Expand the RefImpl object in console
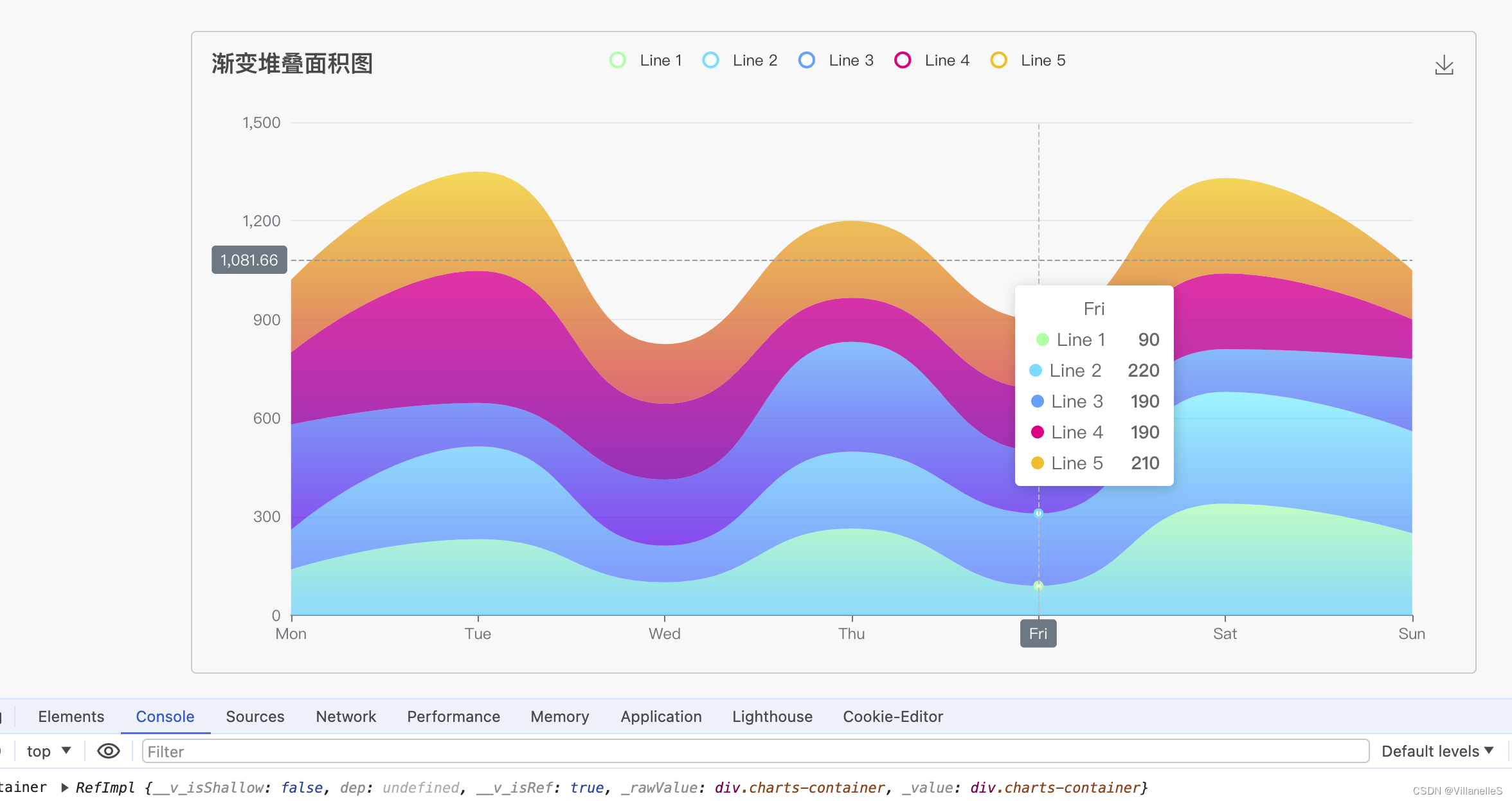The height and width of the screenshot is (801, 1512). point(65,788)
